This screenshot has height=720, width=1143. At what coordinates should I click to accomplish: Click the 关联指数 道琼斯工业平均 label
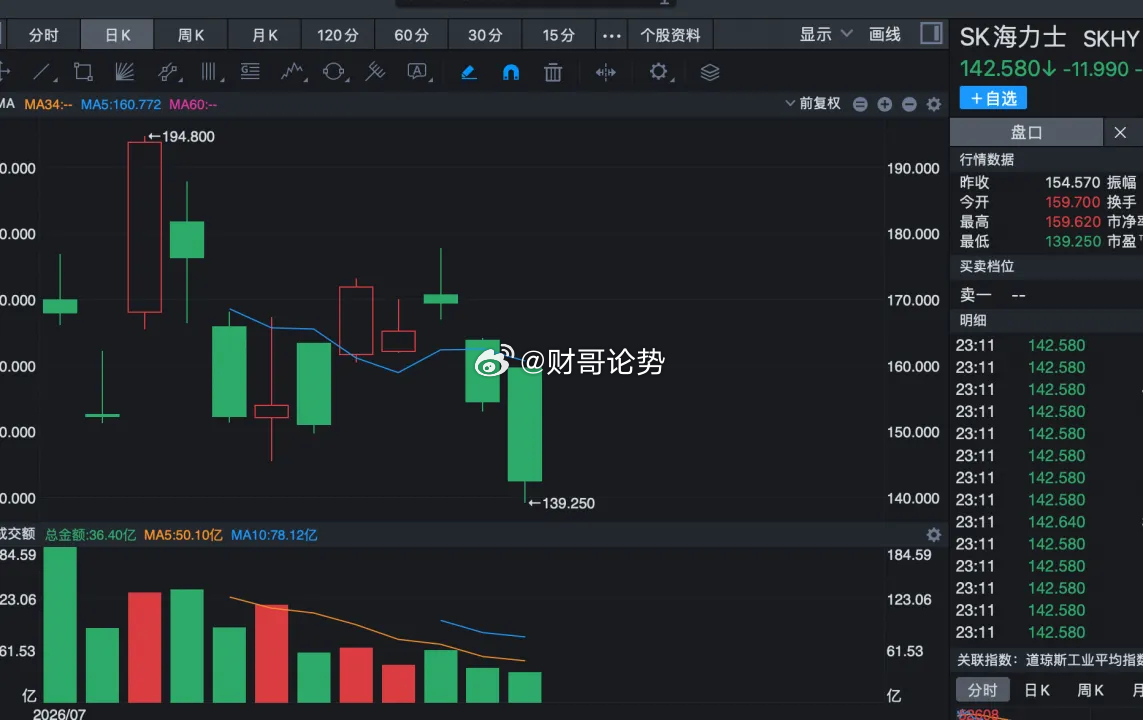(1050, 660)
